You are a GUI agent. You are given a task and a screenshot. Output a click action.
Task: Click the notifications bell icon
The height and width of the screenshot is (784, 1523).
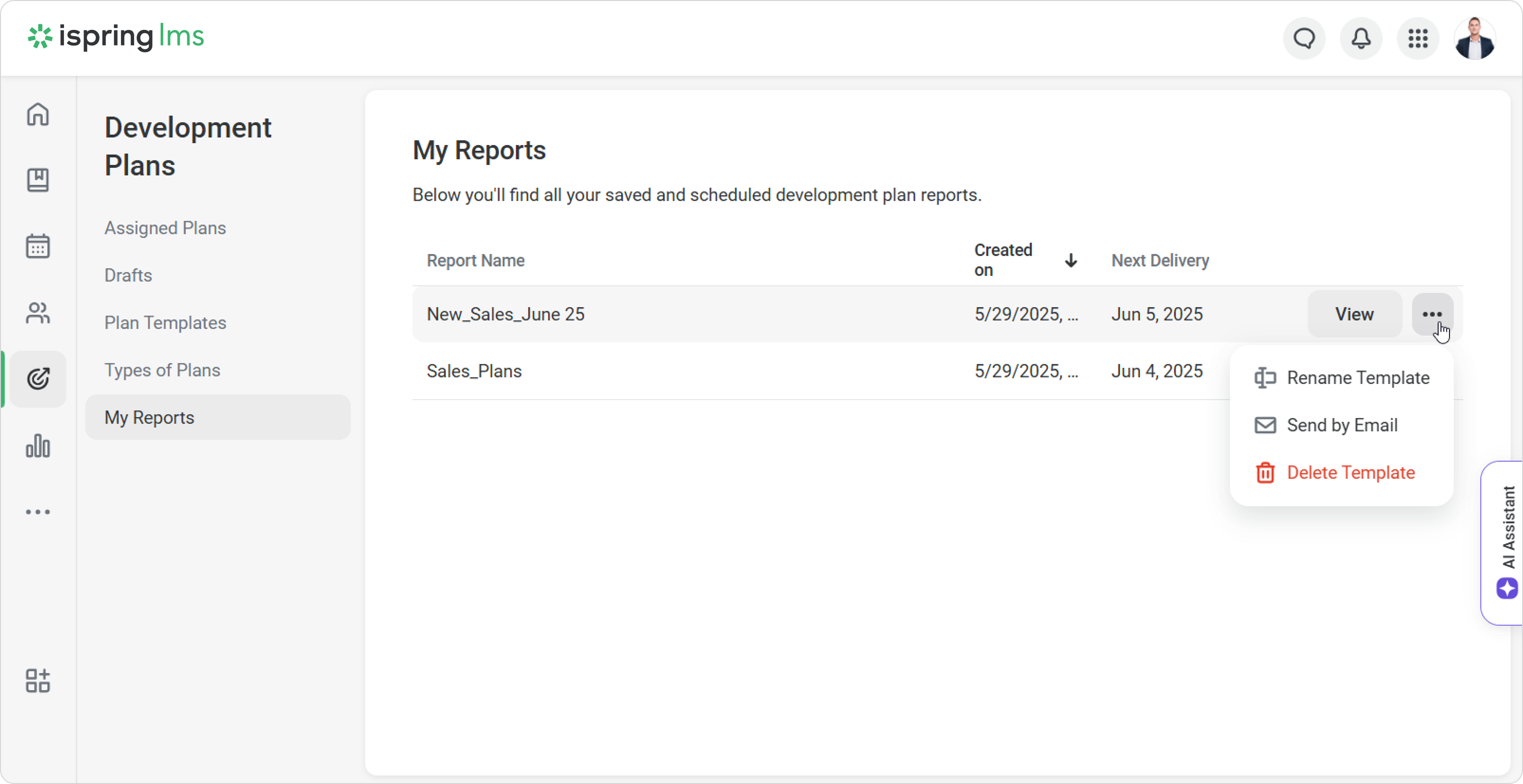(1361, 38)
